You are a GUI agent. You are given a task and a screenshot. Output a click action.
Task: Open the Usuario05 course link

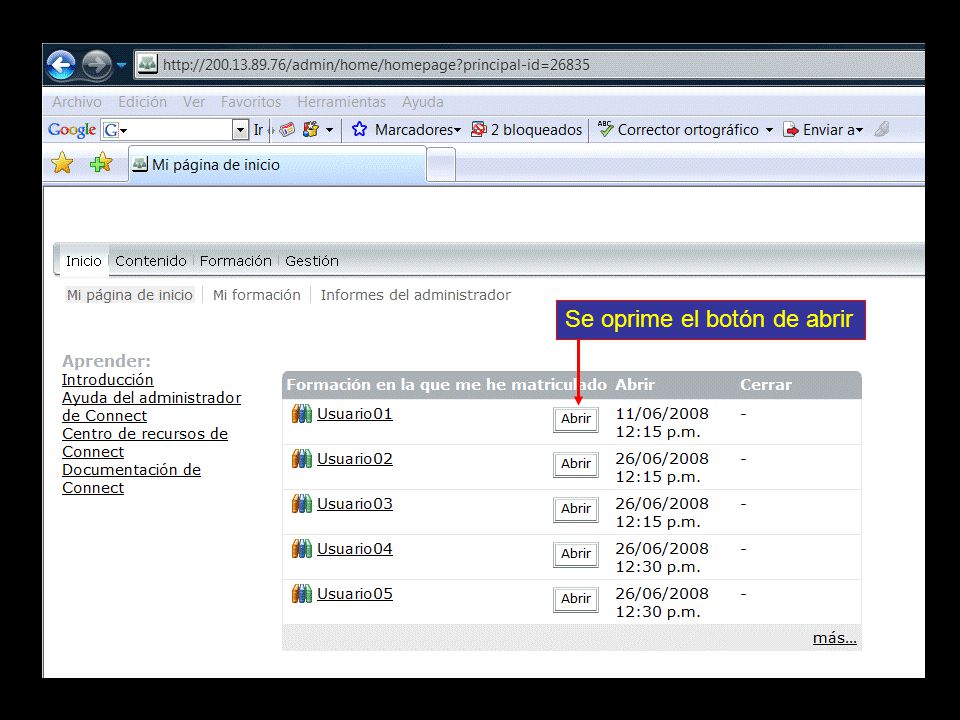click(354, 594)
